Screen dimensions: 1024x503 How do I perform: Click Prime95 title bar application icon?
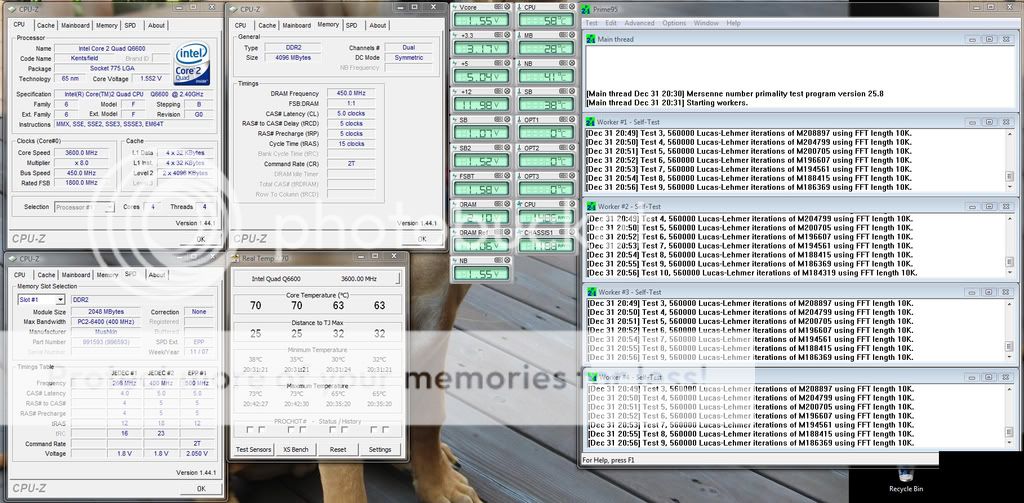pyautogui.click(x=586, y=10)
